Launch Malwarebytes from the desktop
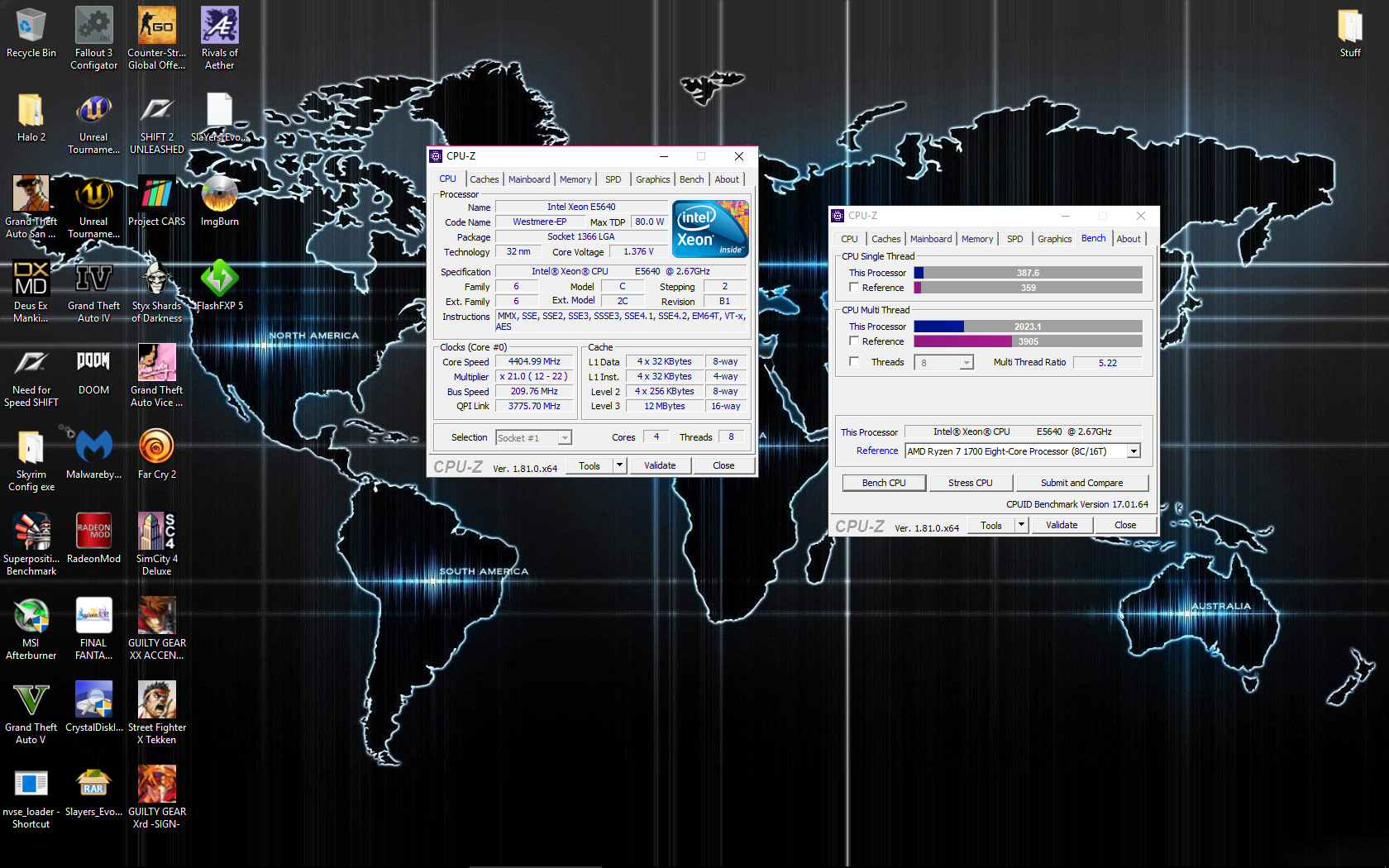 point(93,454)
